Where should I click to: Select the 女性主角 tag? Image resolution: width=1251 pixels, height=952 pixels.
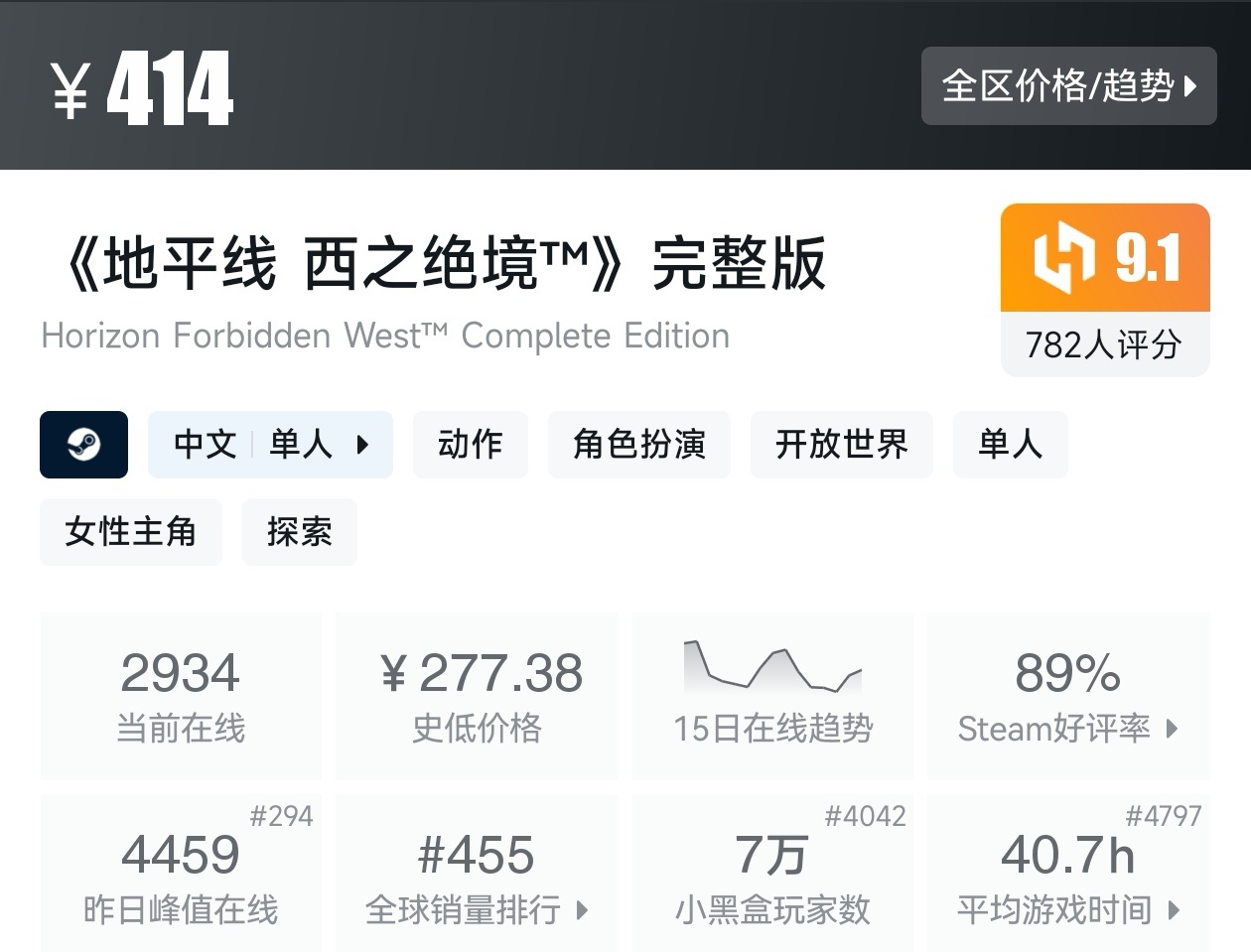pos(131,532)
